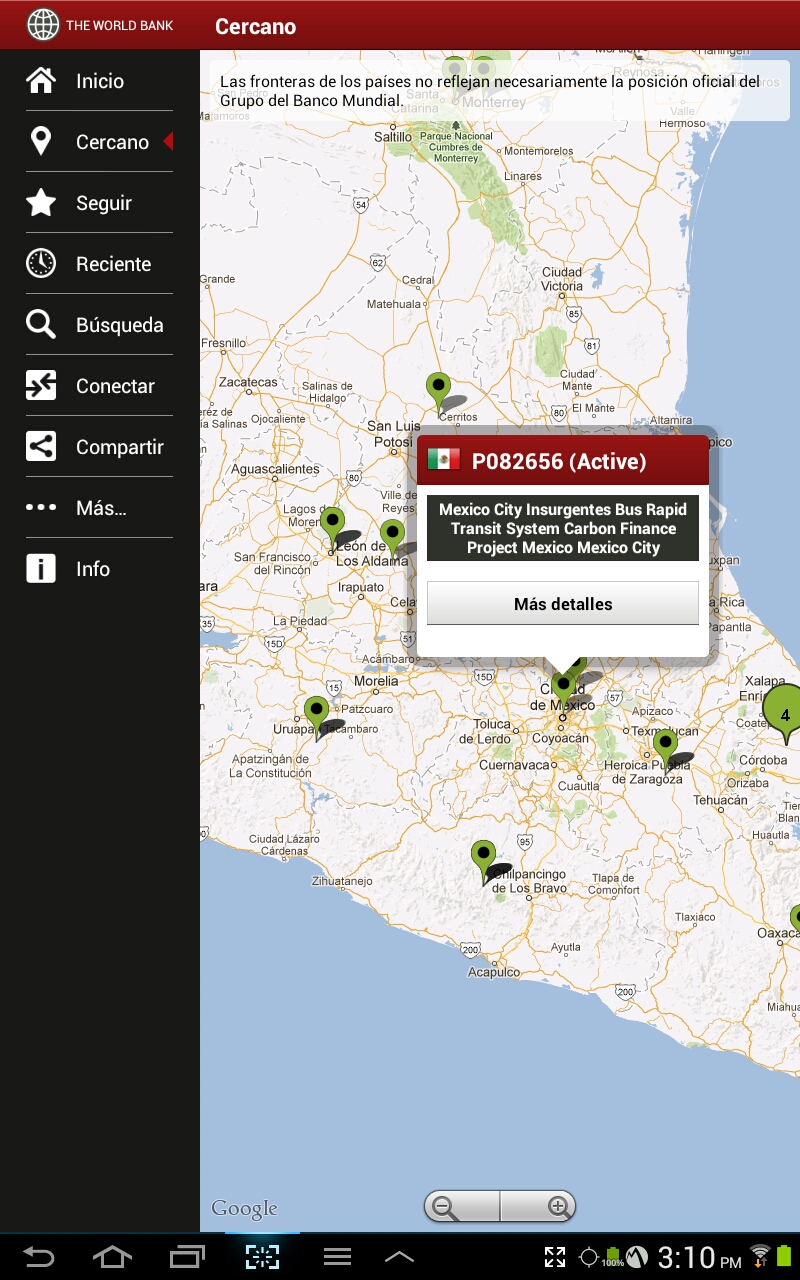
Task: Select the Cercano location pin icon
Action: 41,142
